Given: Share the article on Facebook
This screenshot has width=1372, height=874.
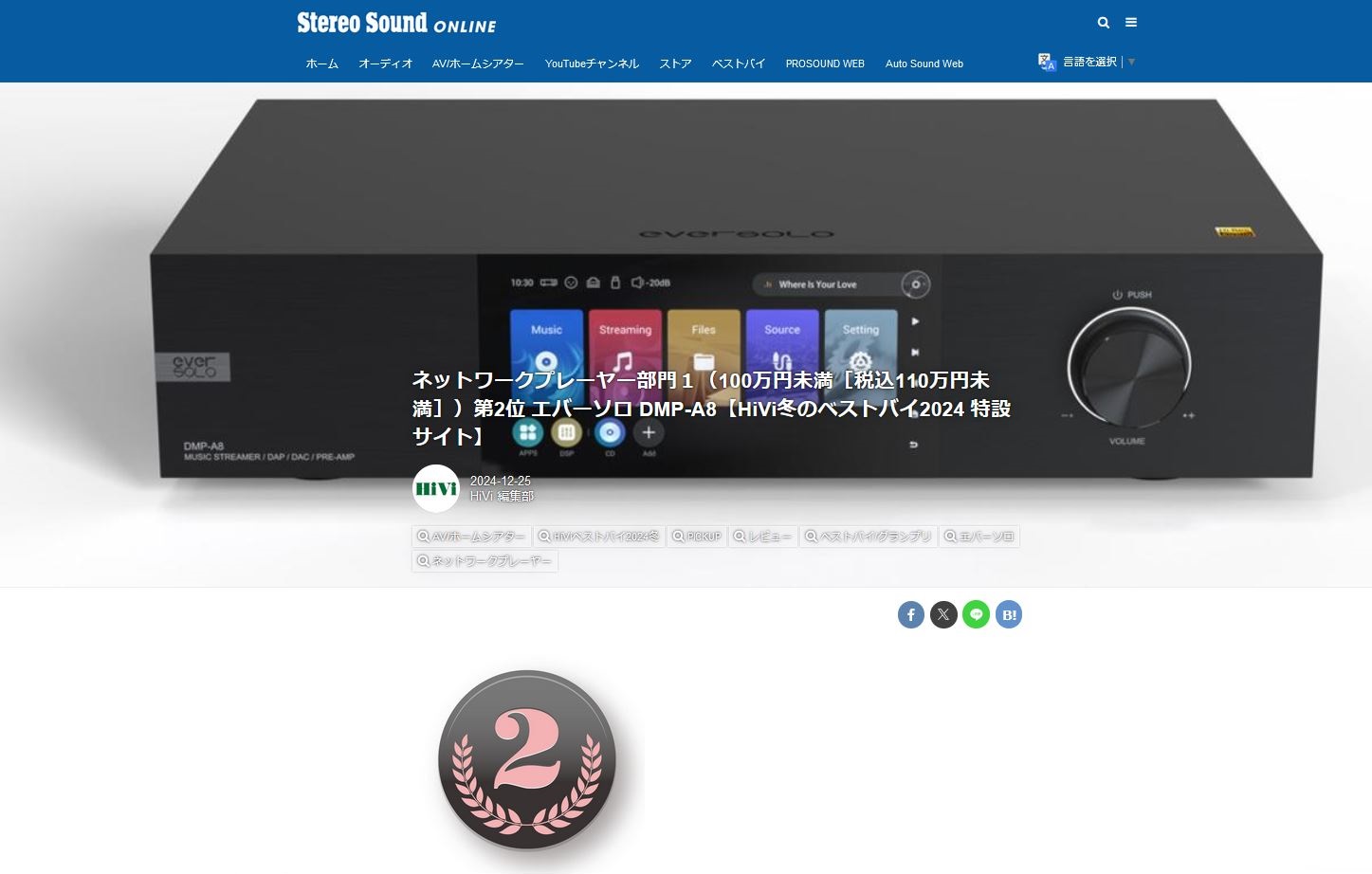Looking at the screenshot, I should 911,614.
